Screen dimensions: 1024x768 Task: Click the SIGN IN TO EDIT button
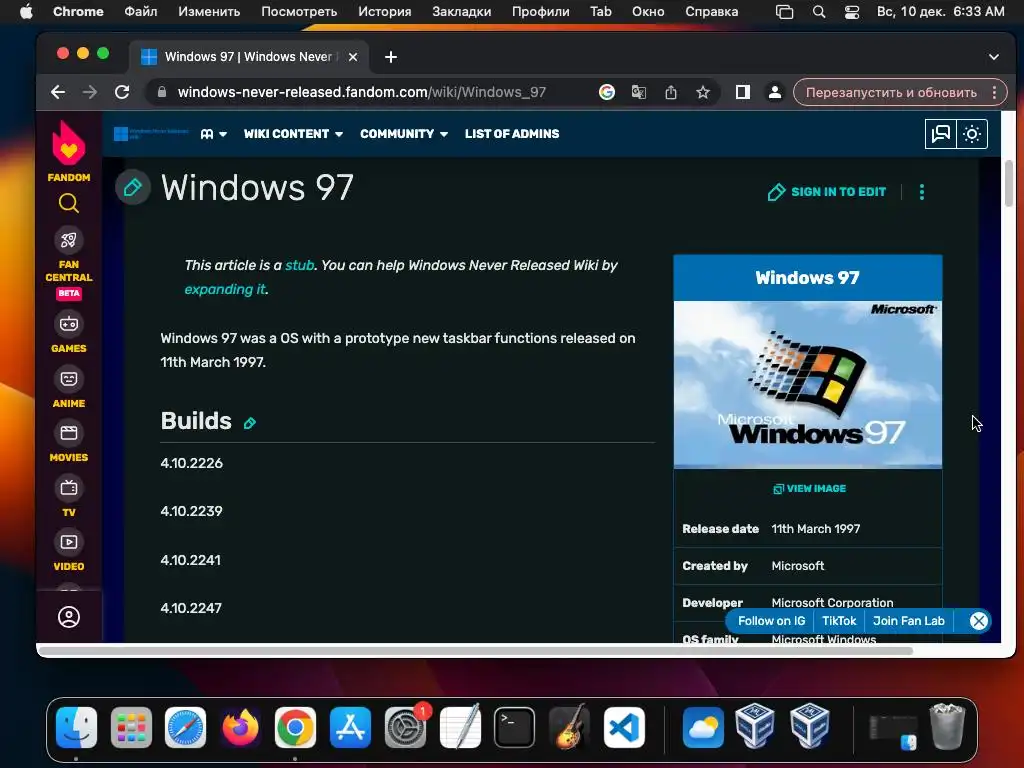(x=827, y=192)
